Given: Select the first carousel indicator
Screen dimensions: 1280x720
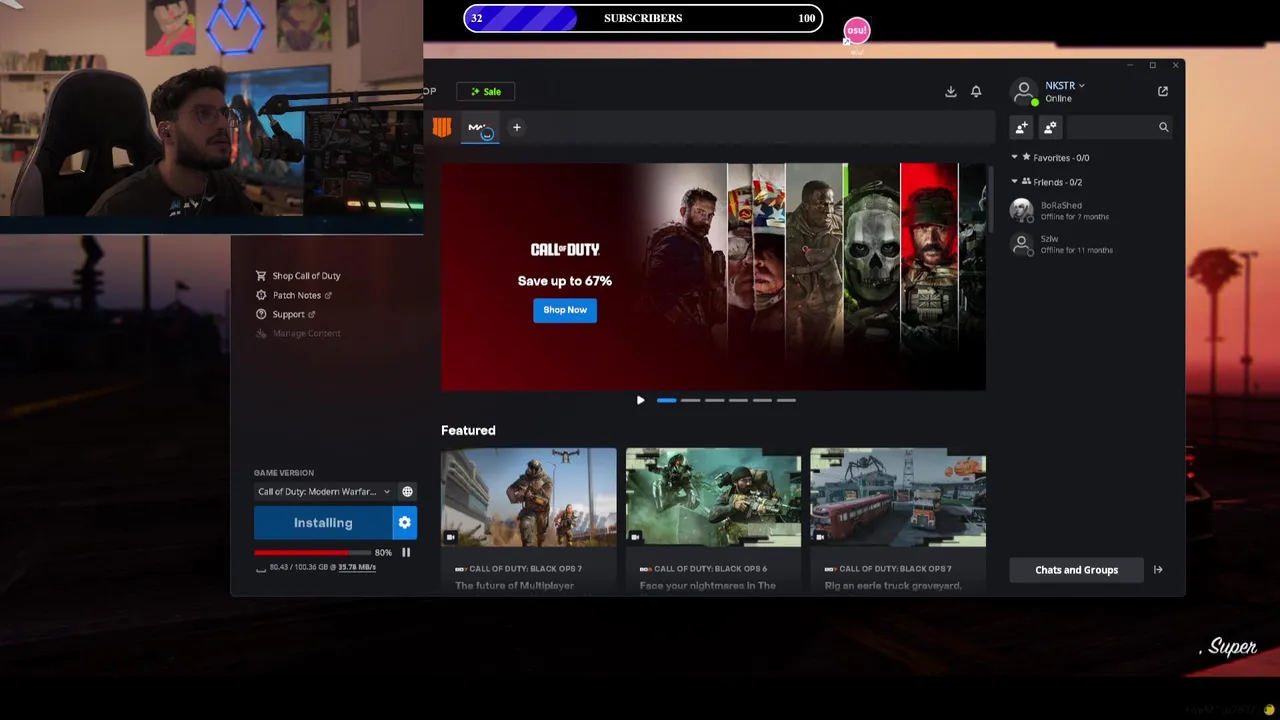Looking at the screenshot, I should (x=666, y=400).
